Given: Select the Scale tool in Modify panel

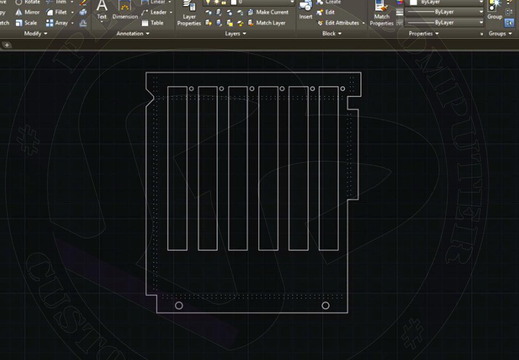Looking at the screenshot, I should (26, 23).
